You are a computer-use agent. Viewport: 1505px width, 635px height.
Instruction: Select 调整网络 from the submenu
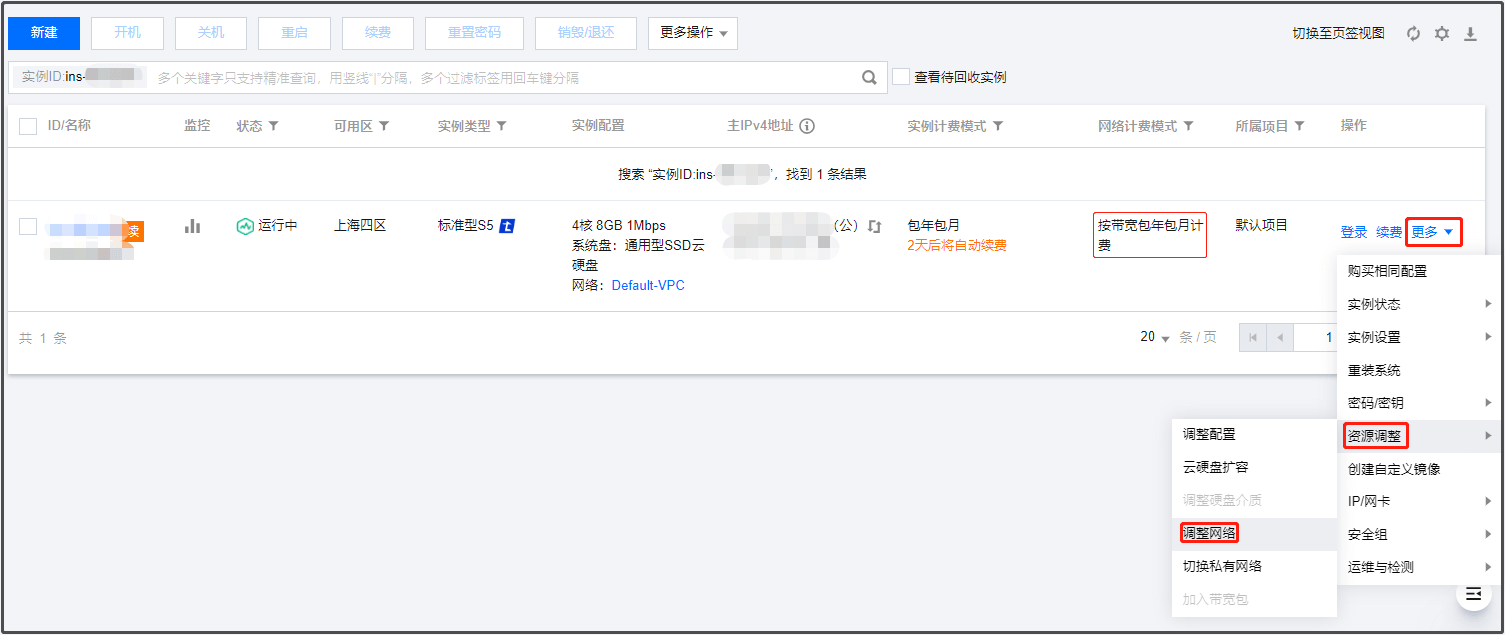click(x=1209, y=533)
